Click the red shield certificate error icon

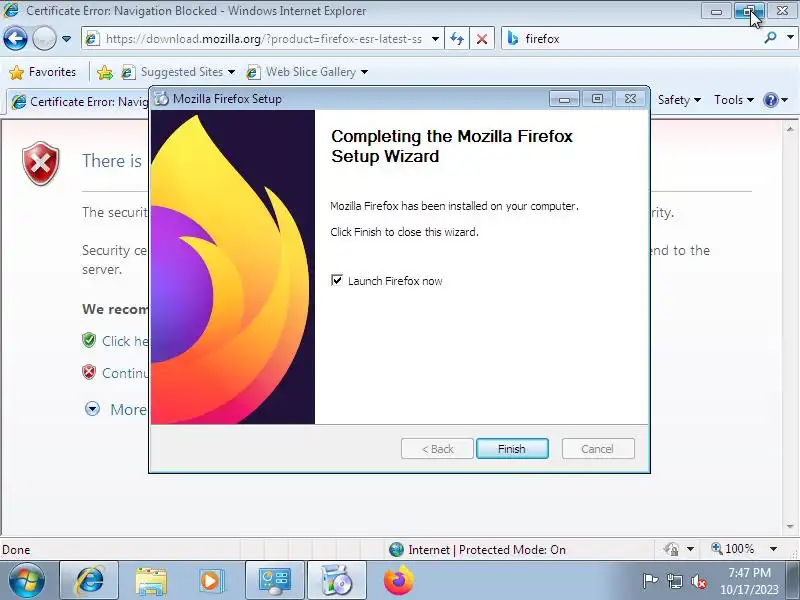pos(41,163)
